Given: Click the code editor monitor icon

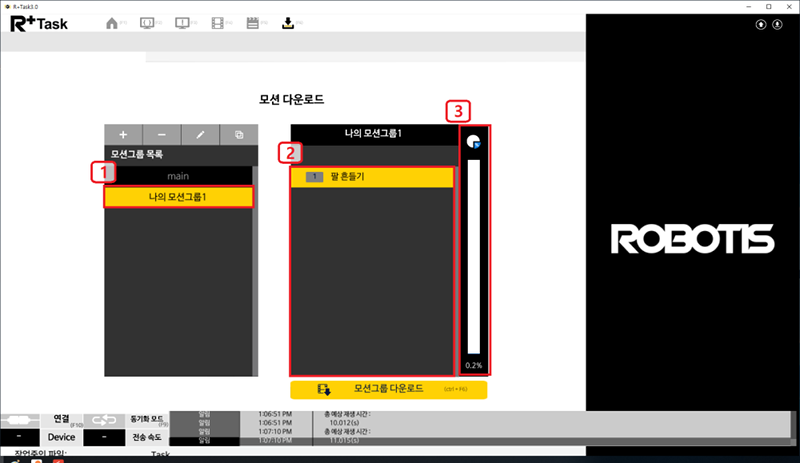Looking at the screenshot, I should pyautogui.click(x=147, y=22).
